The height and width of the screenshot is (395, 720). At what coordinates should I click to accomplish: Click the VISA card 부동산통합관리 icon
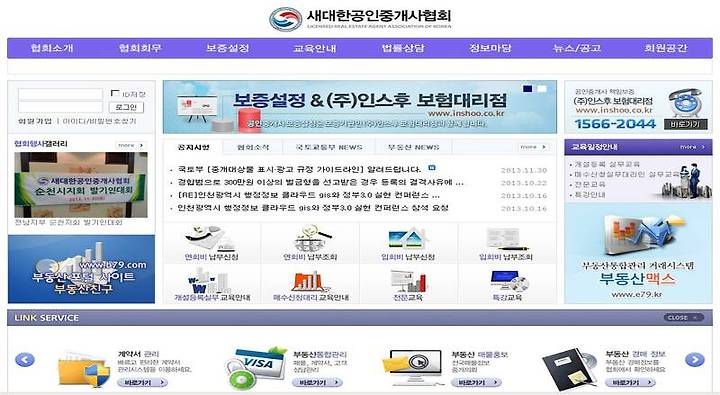click(x=255, y=367)
